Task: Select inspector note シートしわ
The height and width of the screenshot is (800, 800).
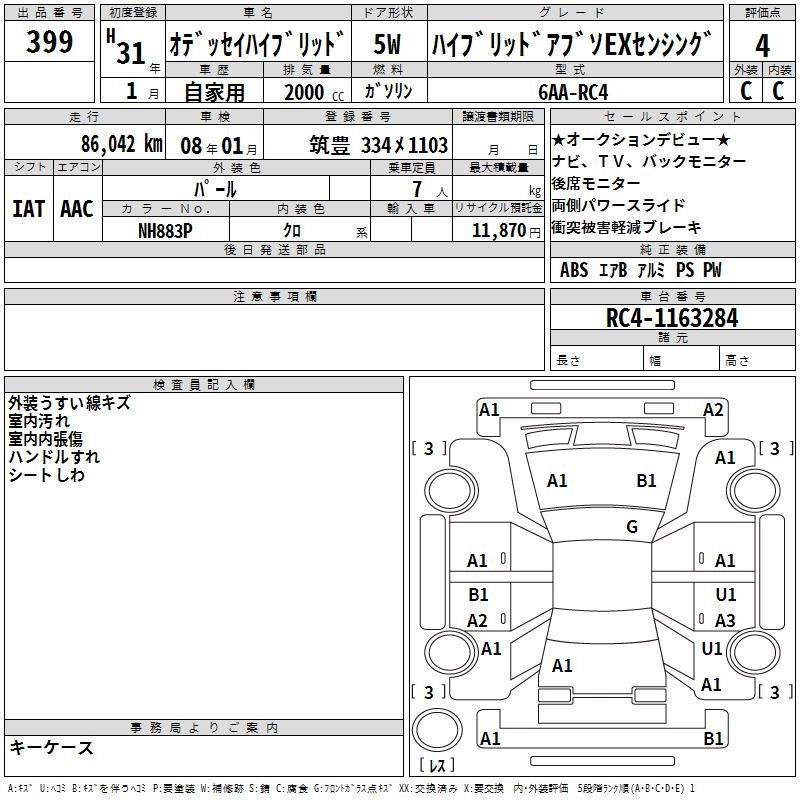Action: [46, 475]
